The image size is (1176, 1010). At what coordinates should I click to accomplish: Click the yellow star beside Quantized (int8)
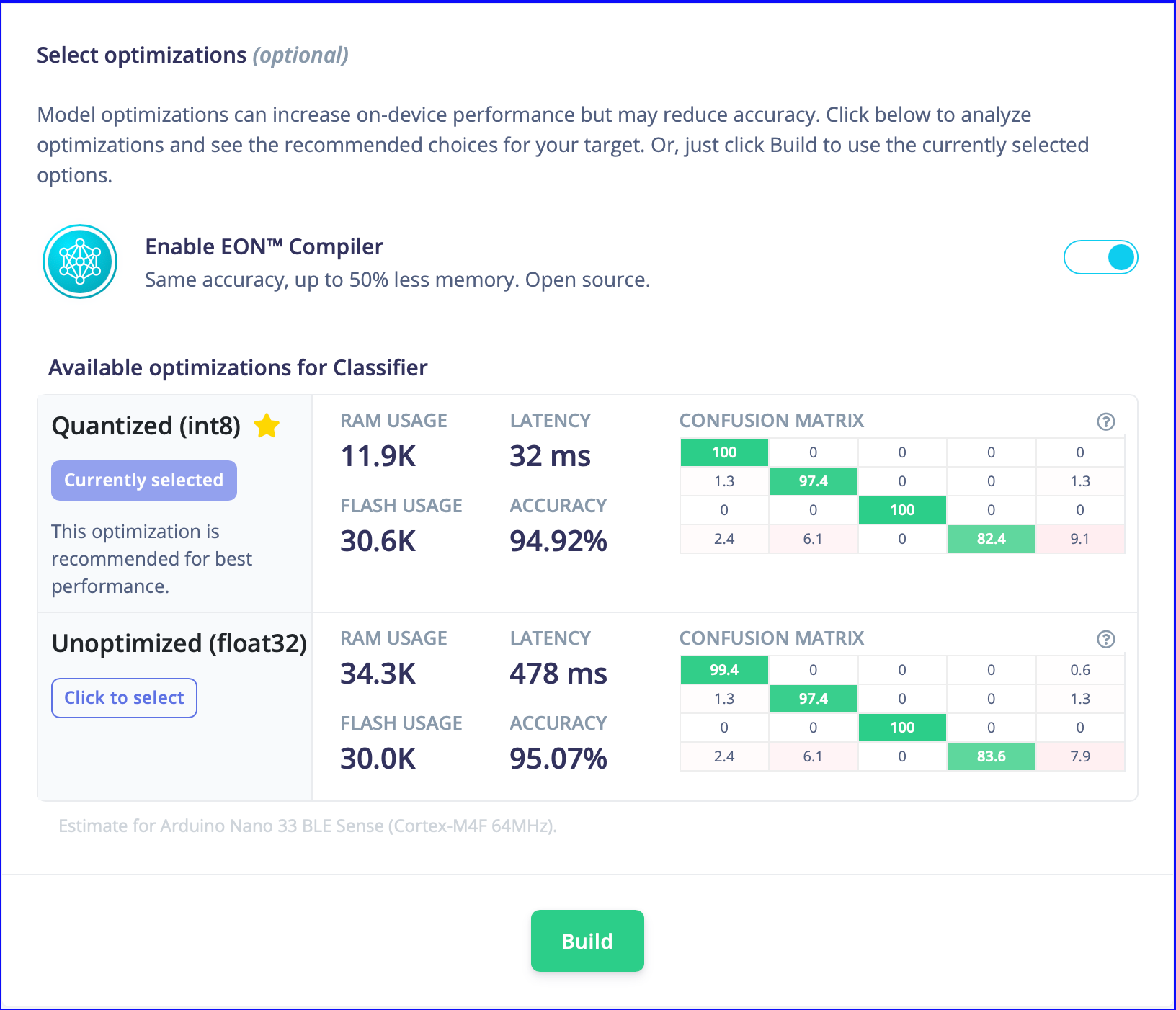(x=267, y=426)
